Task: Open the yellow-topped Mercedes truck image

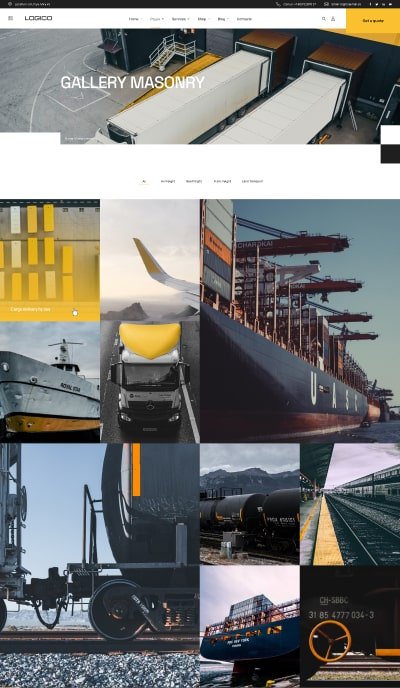Action: [150, 381]
